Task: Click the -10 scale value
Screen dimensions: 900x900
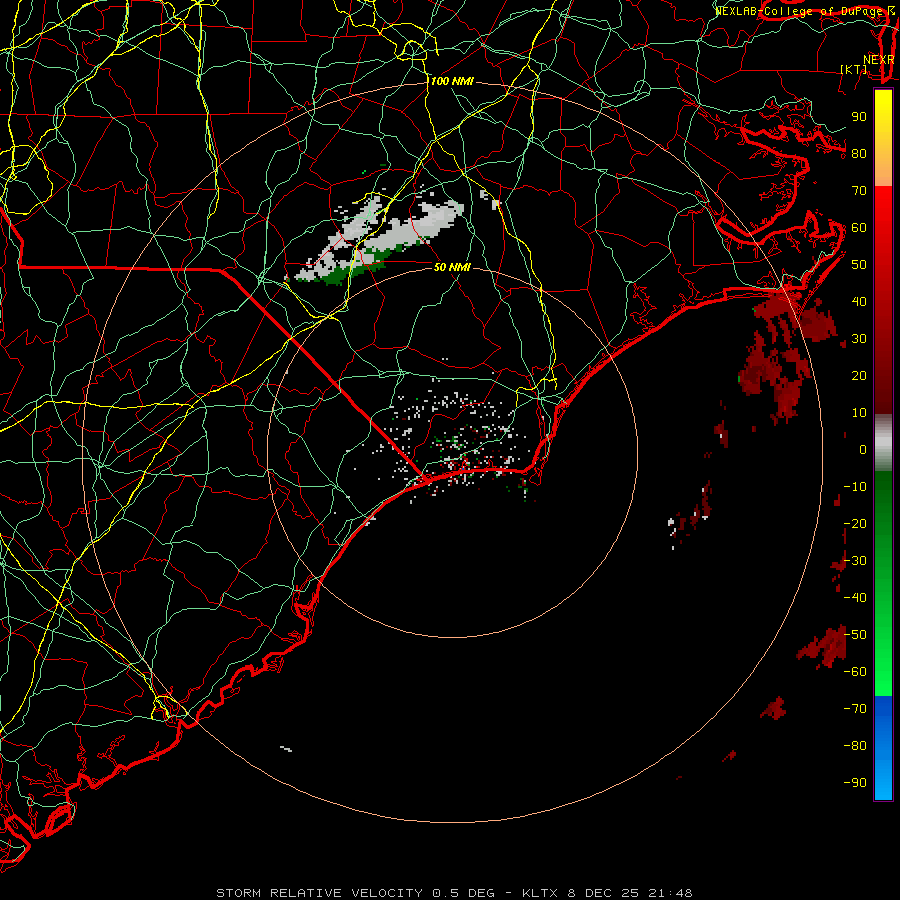Action: click(855, 487)
